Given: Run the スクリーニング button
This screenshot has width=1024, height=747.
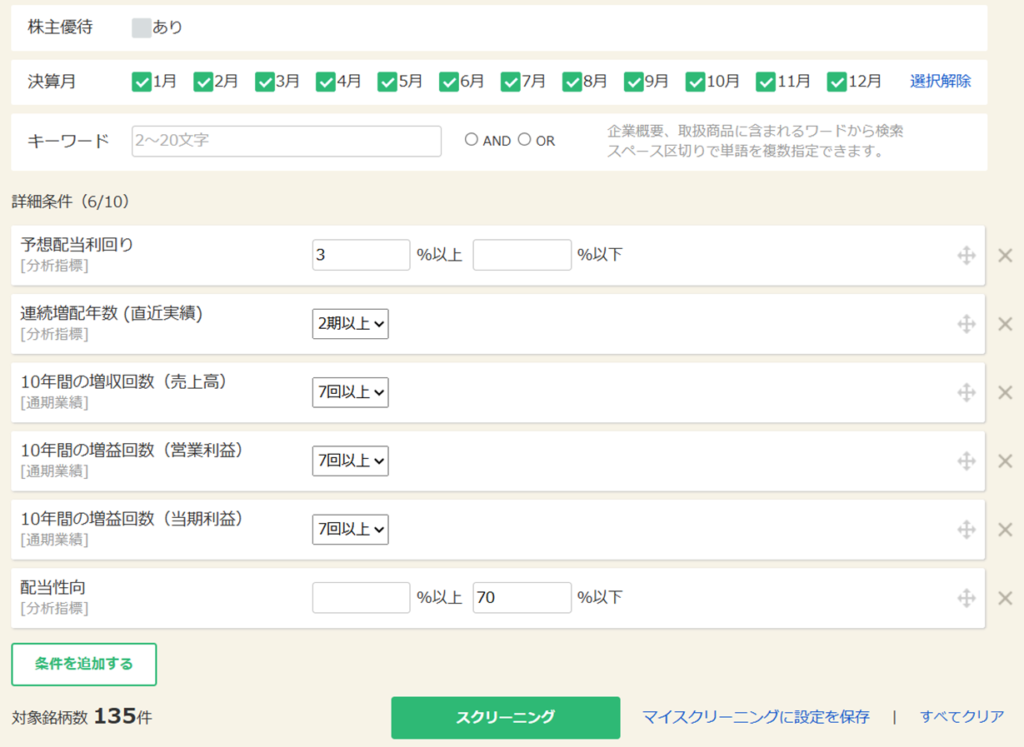Looking at the screenshot, I should point(505,718).
